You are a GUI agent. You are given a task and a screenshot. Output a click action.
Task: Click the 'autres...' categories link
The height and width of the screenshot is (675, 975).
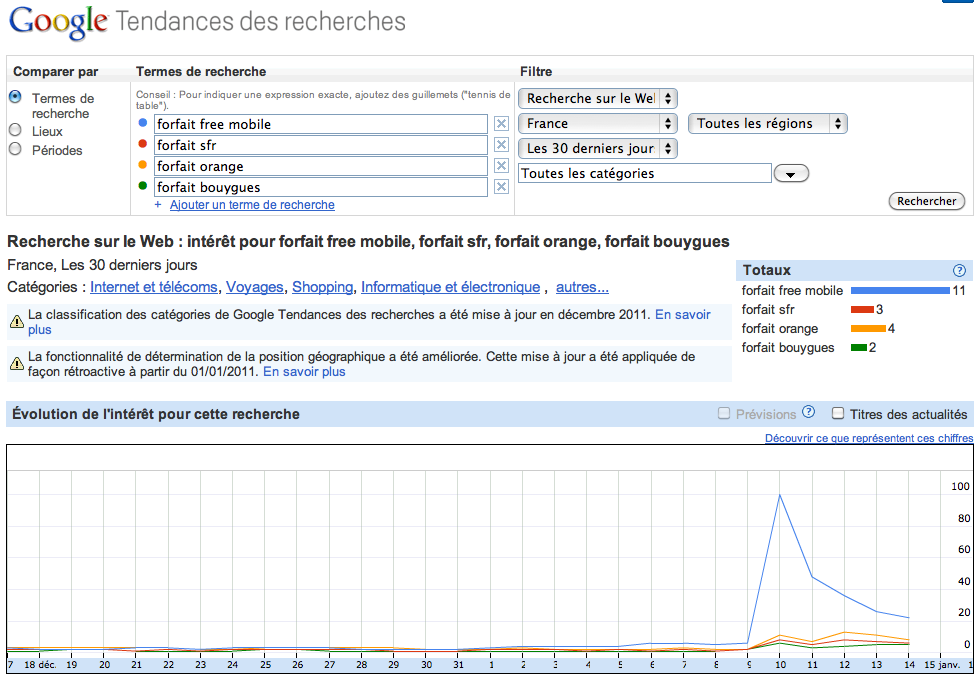click(582, 287)
